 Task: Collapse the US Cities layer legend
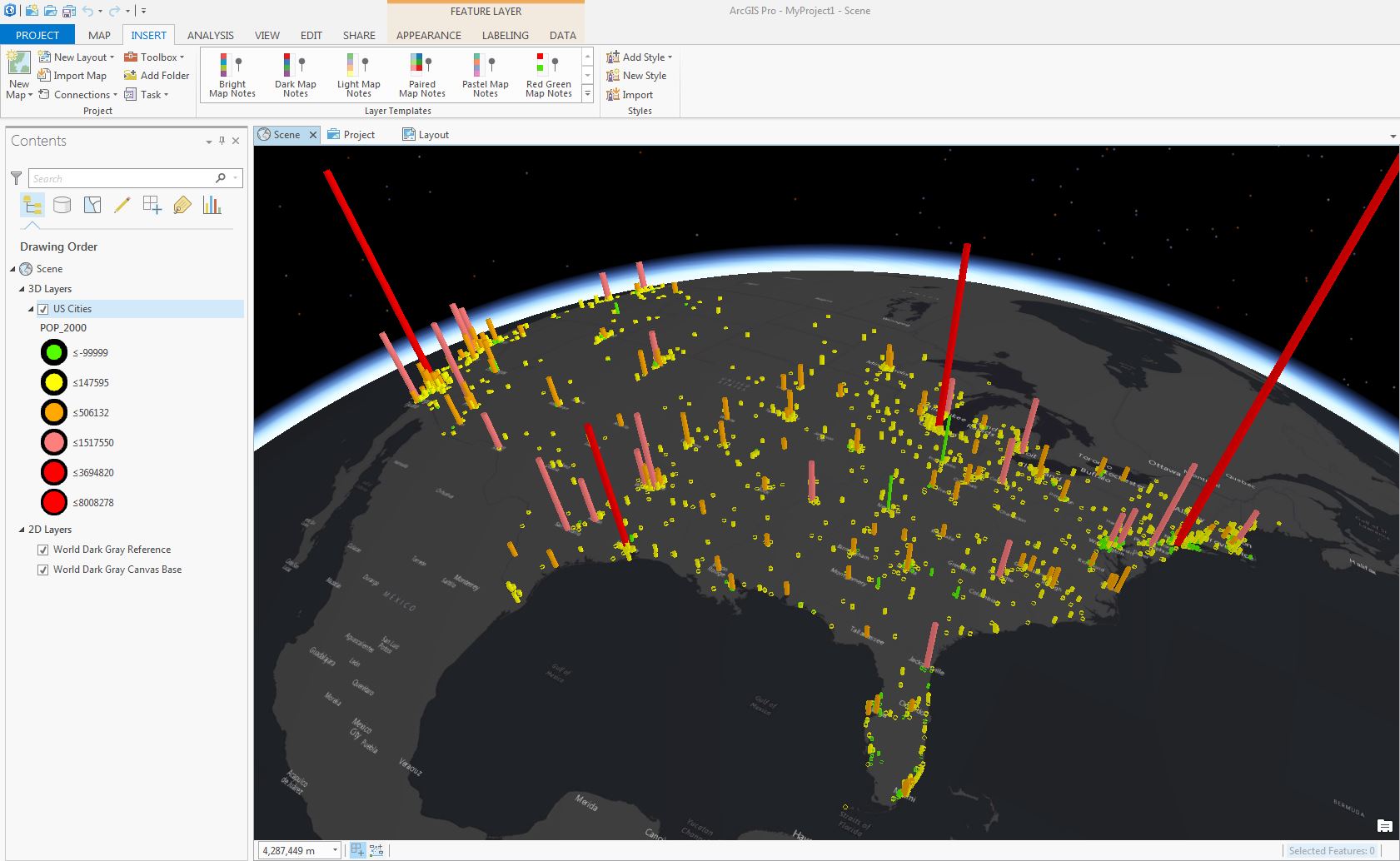point(32,309)
